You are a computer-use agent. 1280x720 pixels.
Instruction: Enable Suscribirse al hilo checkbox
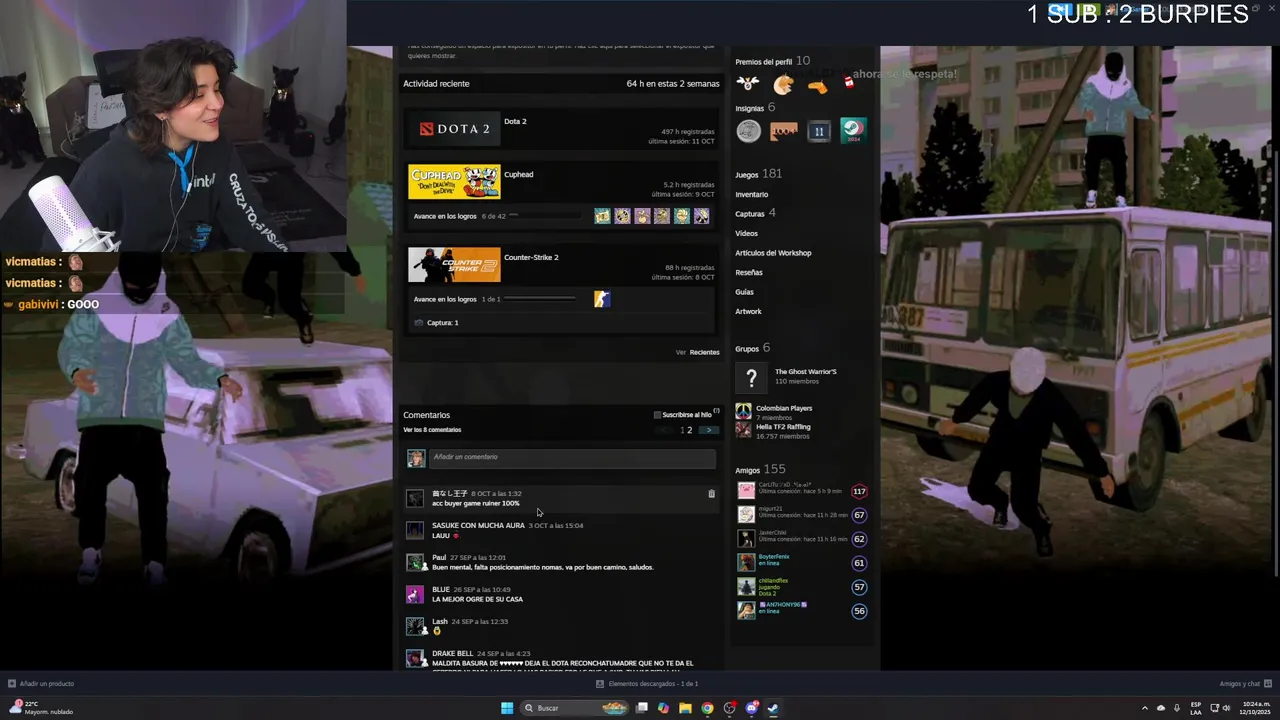[x=657, y=415]
